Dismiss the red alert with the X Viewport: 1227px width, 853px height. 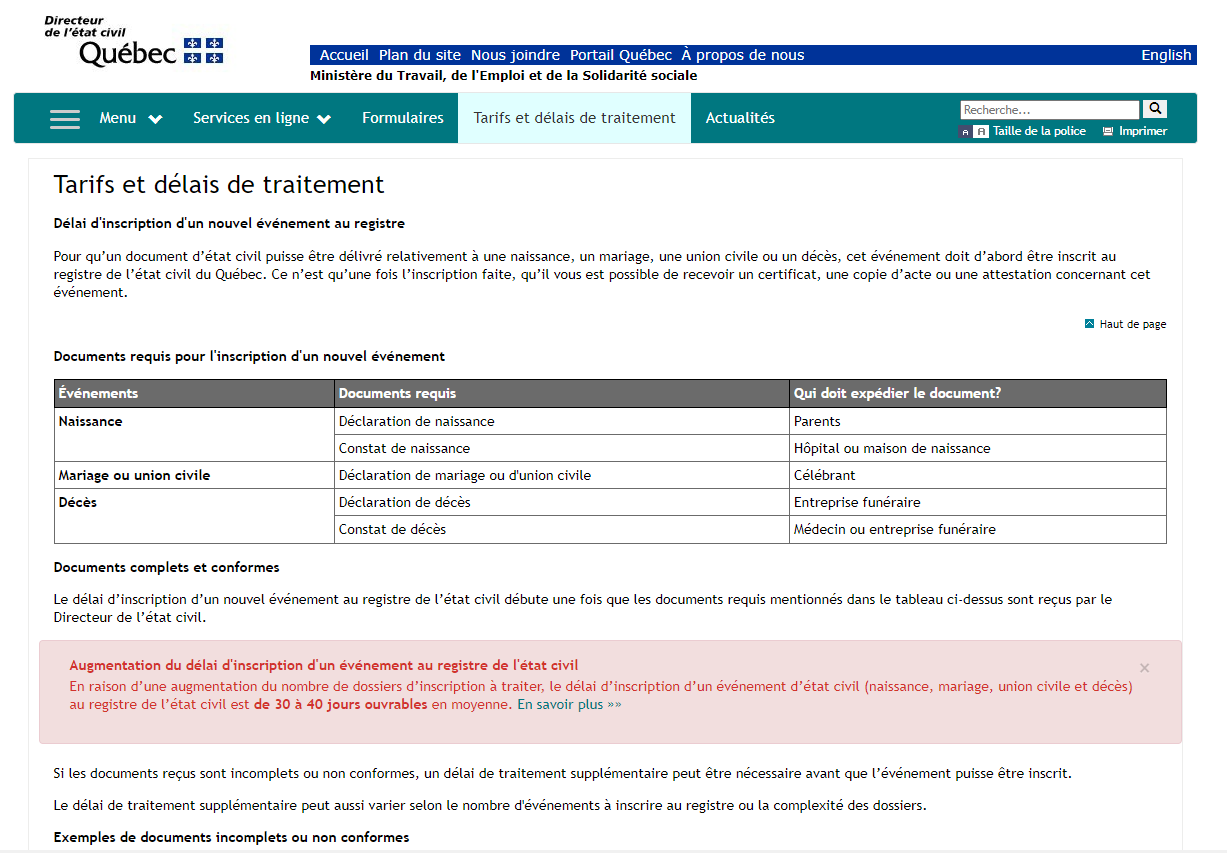1144,668
